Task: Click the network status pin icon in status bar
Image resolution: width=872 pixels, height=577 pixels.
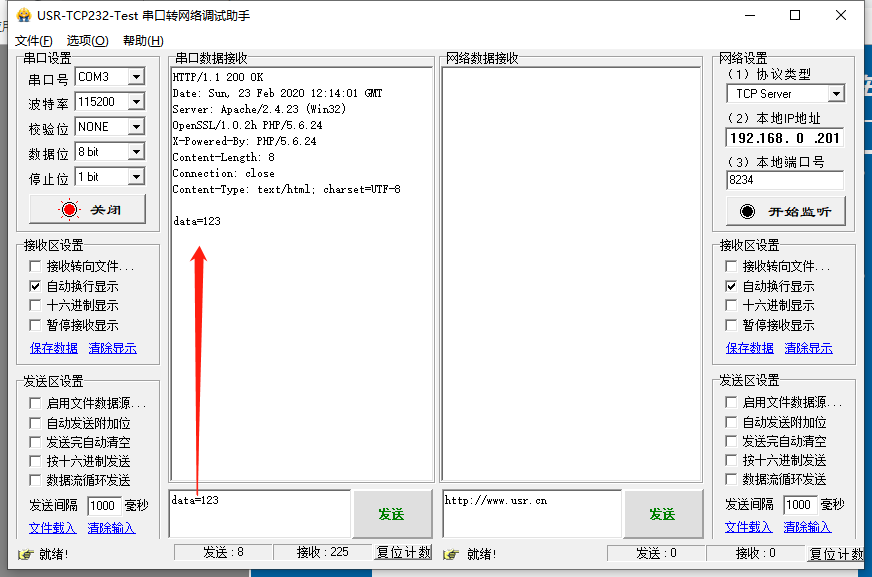Action: [x=451, y=553]
